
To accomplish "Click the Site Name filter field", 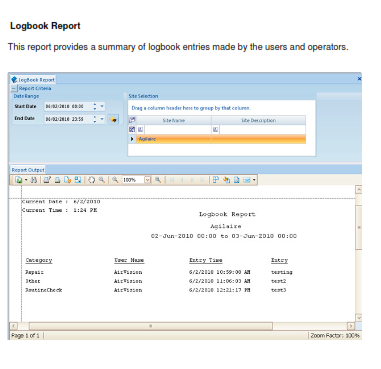I will point(178,129).
